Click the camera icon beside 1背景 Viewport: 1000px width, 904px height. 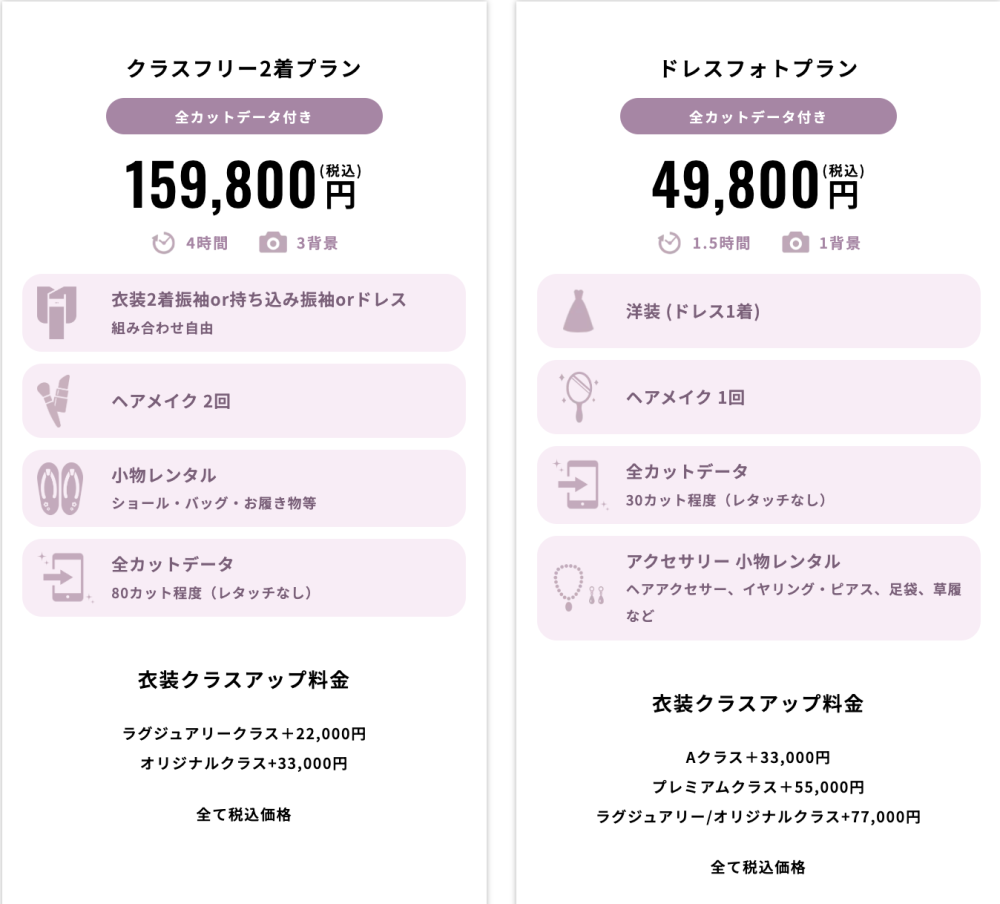click(795, 243)
